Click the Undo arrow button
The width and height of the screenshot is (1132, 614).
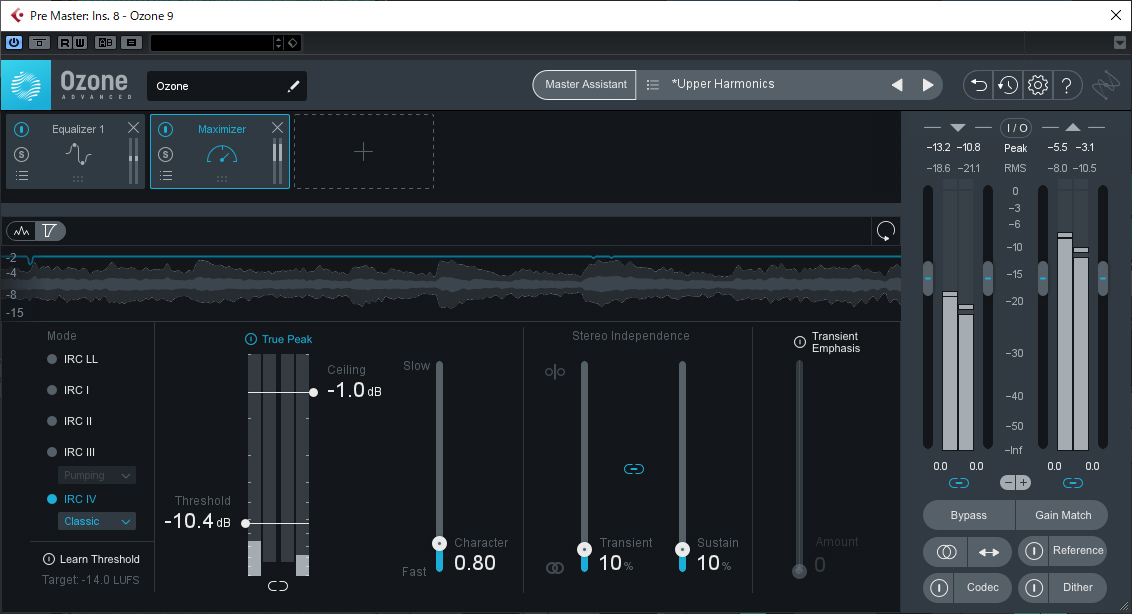click(978, 85)
